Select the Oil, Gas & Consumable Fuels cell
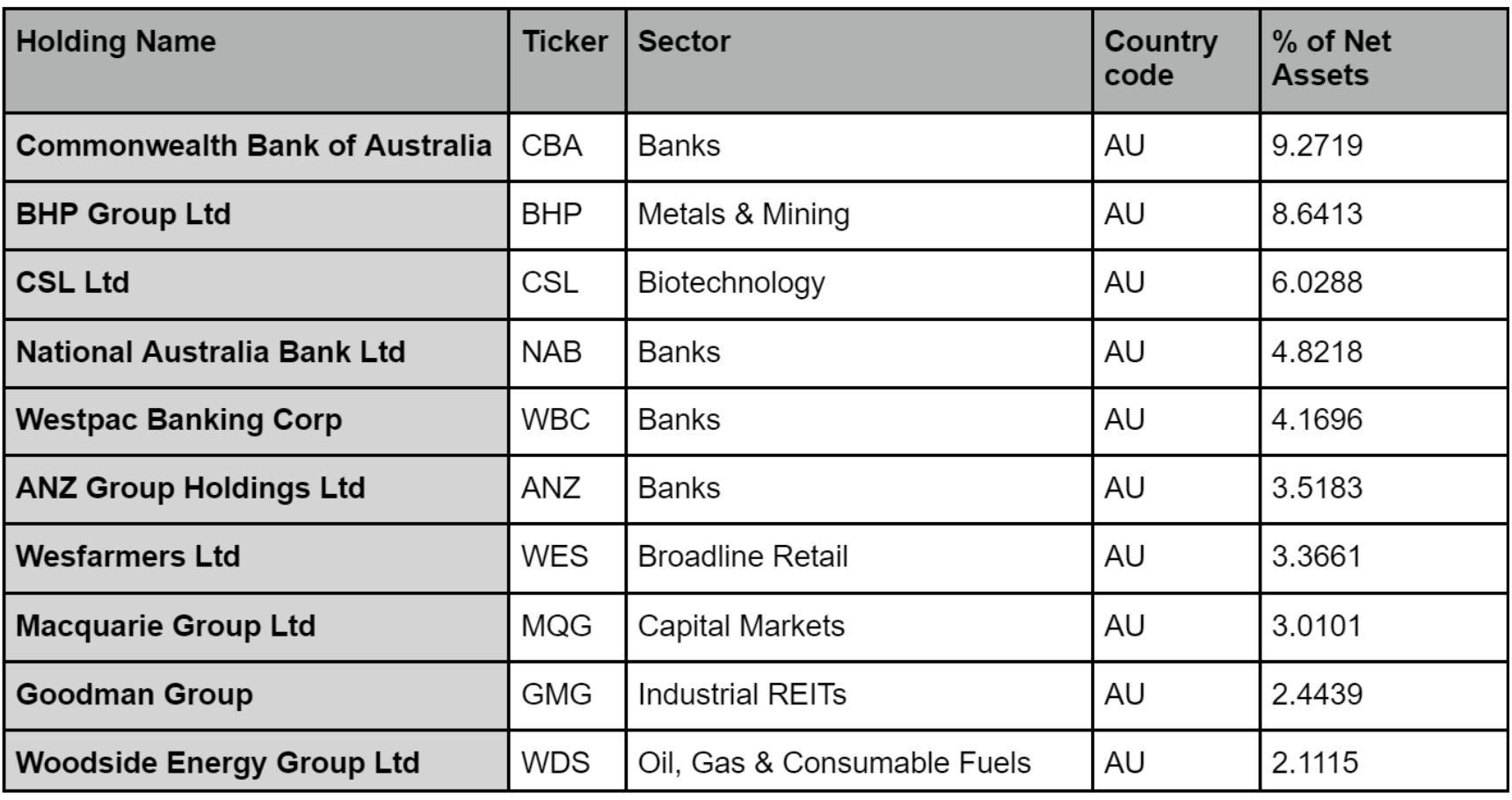1512x800 pixels. click(x=859, y=761)
